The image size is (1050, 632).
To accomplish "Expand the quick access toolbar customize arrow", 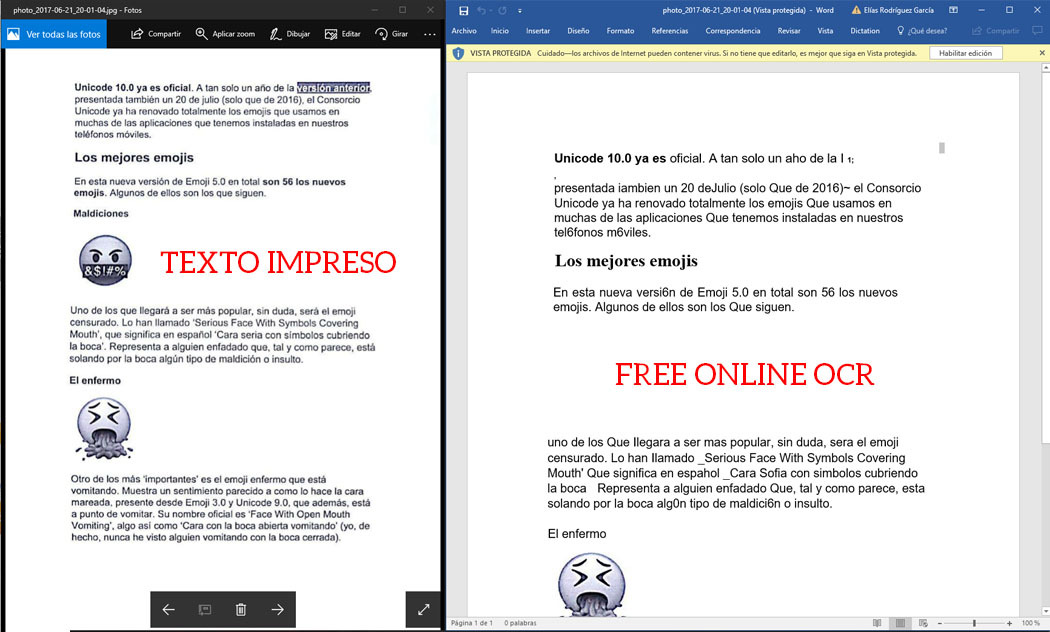I will pyautogui.click(x=518, y=11).
